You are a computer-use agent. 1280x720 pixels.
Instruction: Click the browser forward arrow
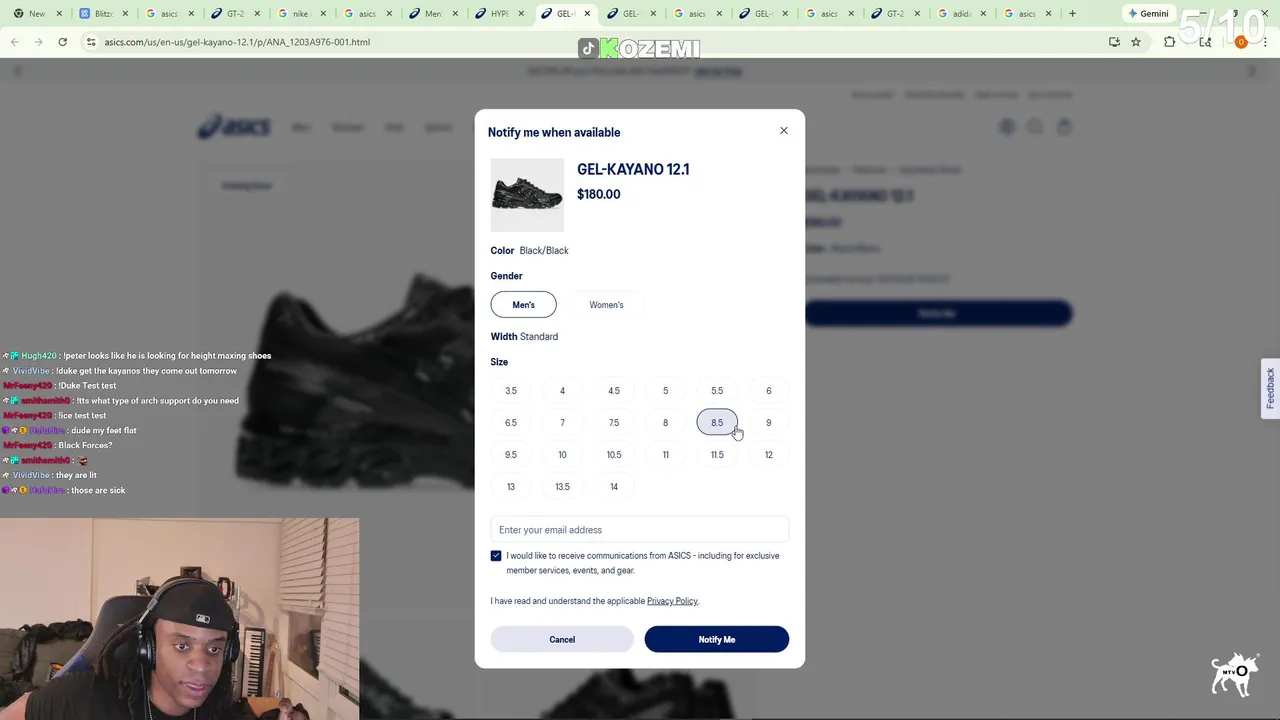(x=38, y=42)
